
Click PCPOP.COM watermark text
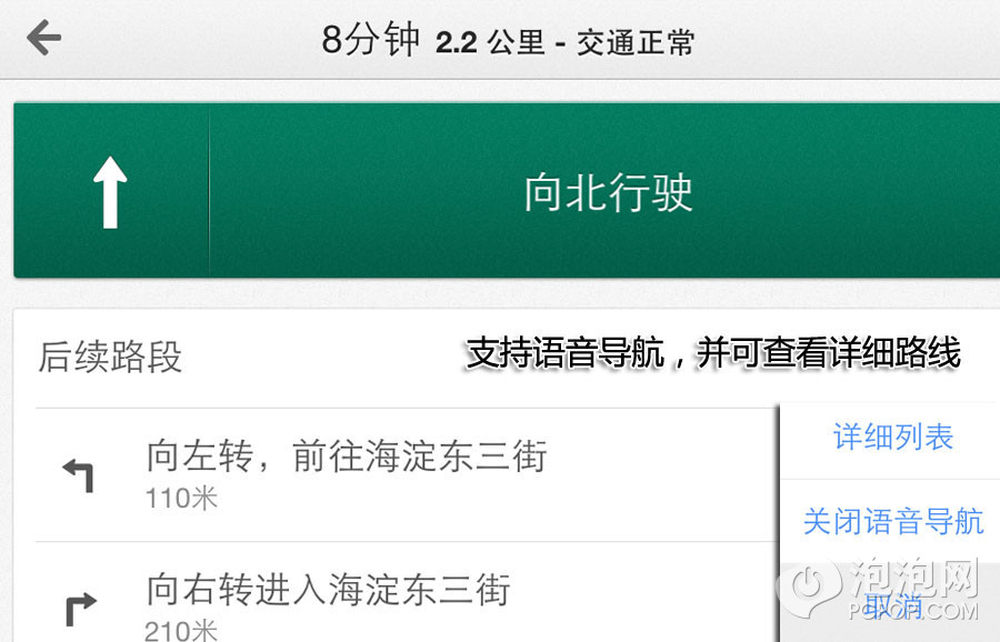pos(913,611)
